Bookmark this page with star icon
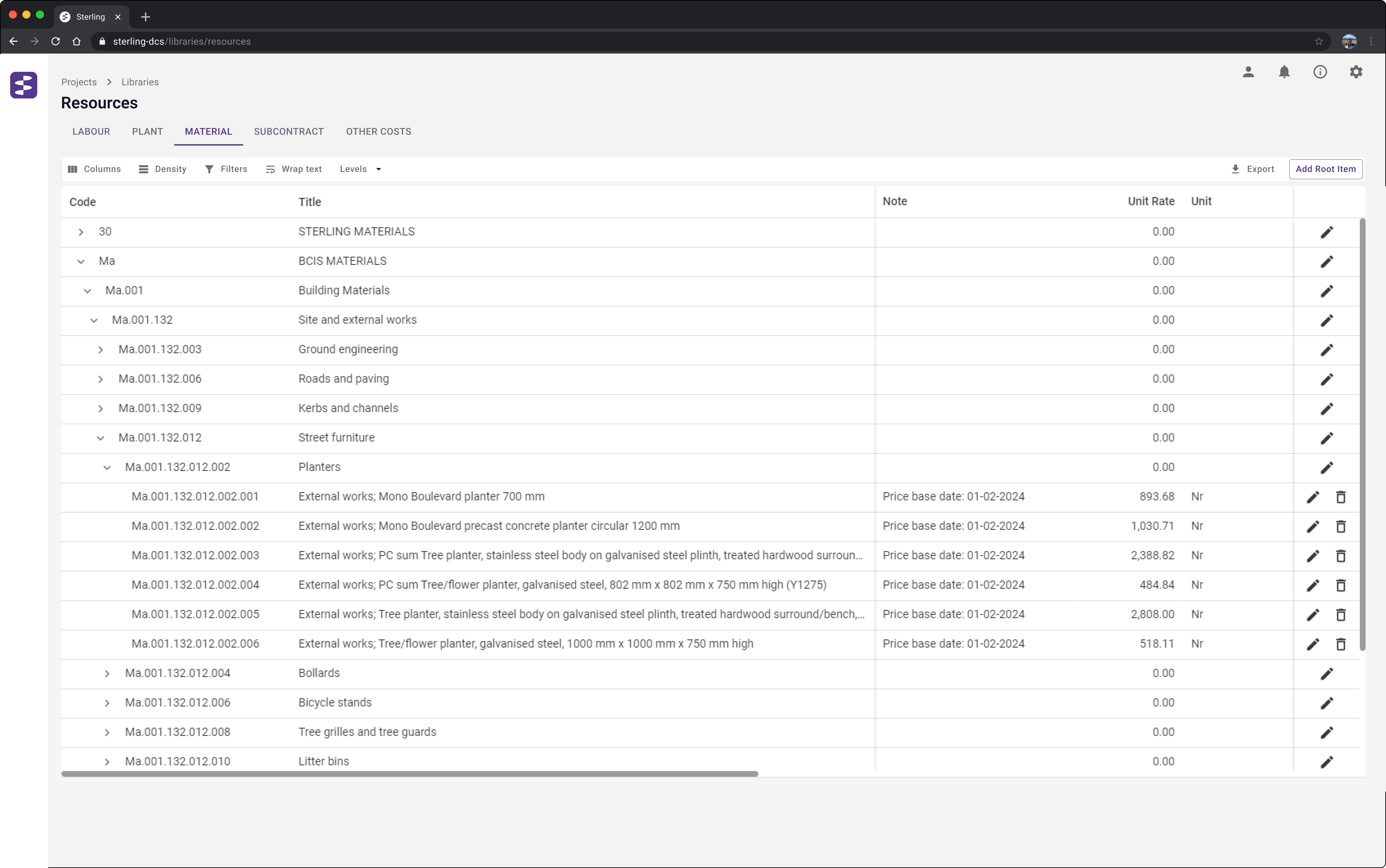 click(x=1319, y=41)
